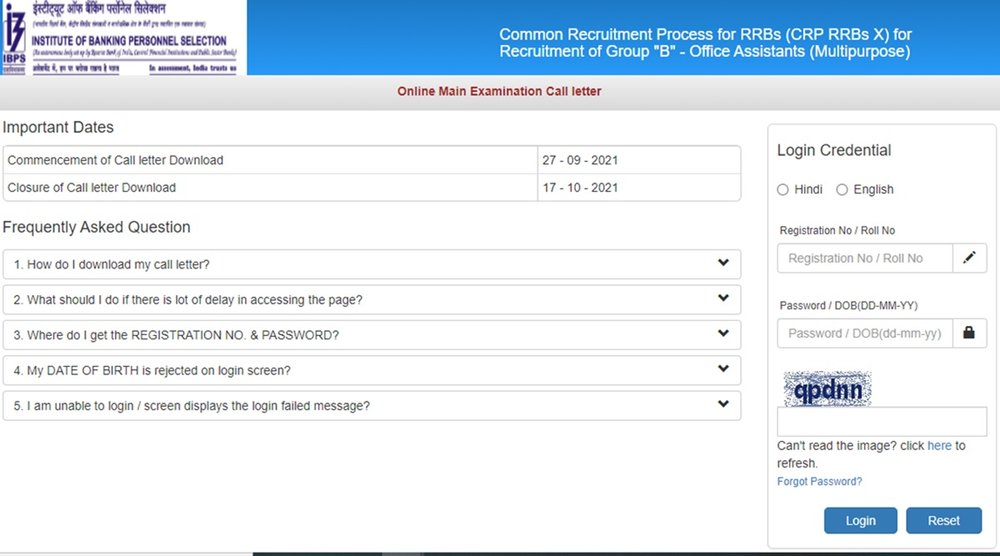Viewport: 1000px width, 556px height.
Task: Click the pencil icon beside Registration No field
Action: tap(969, 258)
